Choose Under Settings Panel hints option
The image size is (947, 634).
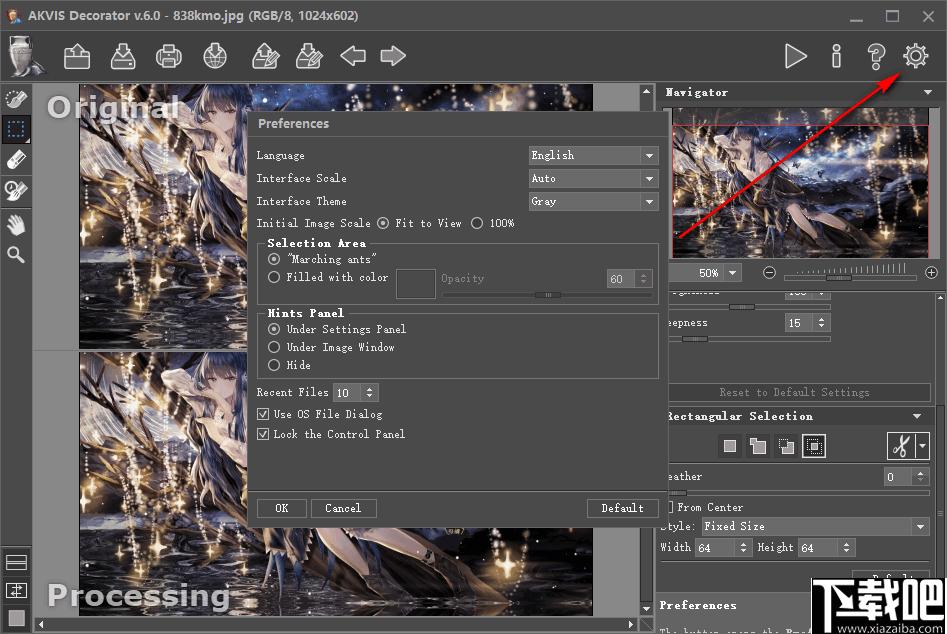point(274,329)
